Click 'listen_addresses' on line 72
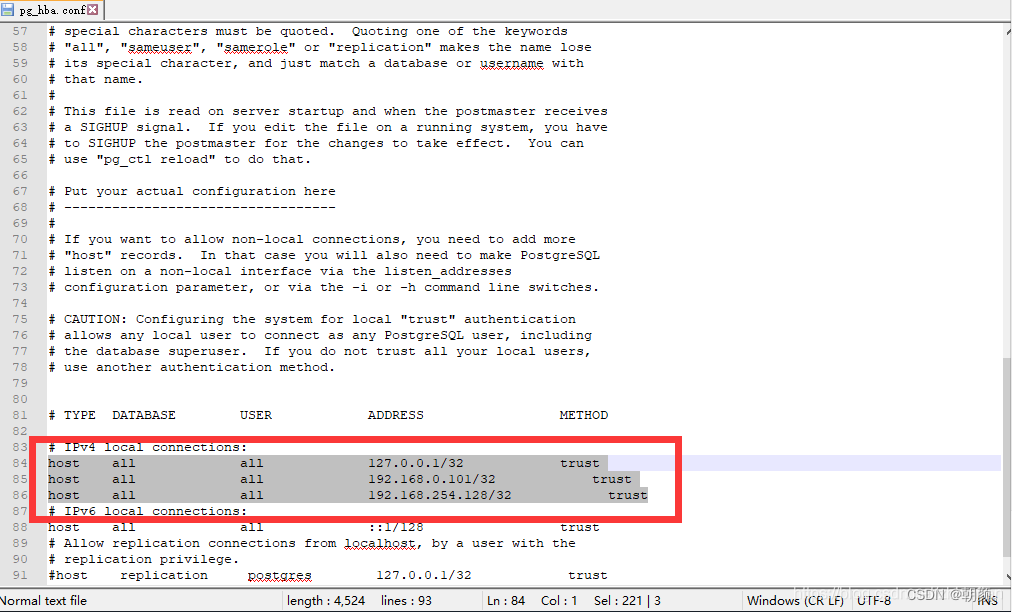 click(448, 271)
